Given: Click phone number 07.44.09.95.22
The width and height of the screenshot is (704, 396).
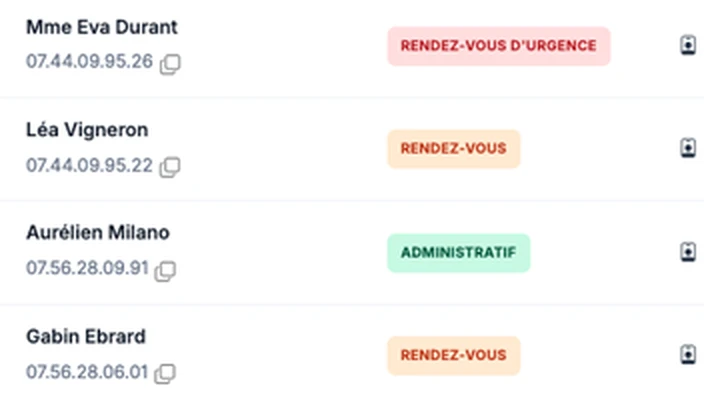Looking at the screenshot, I should tap(89, 165).
